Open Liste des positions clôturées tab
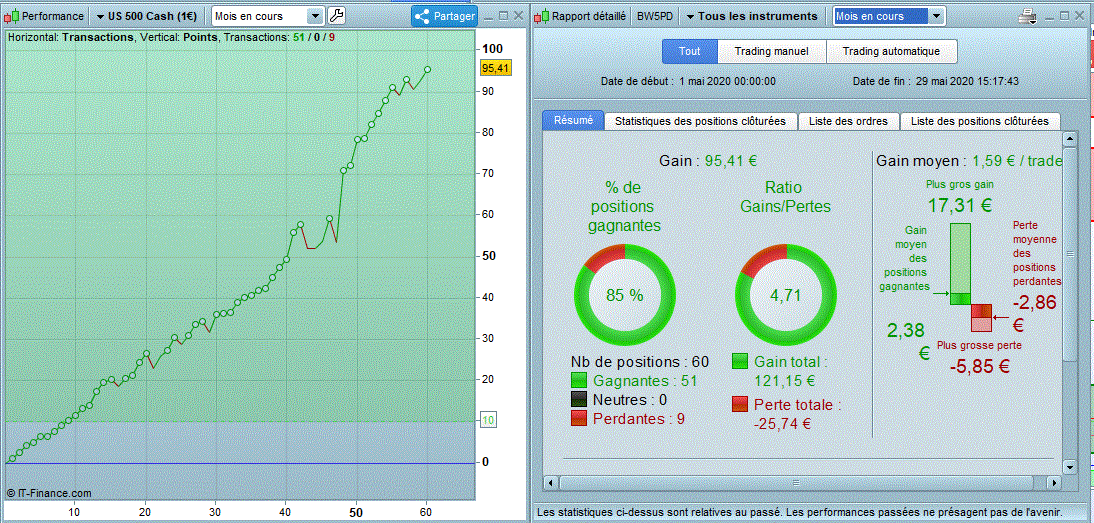Screen dimensions: 1094x523 click(x=980, y=121)
